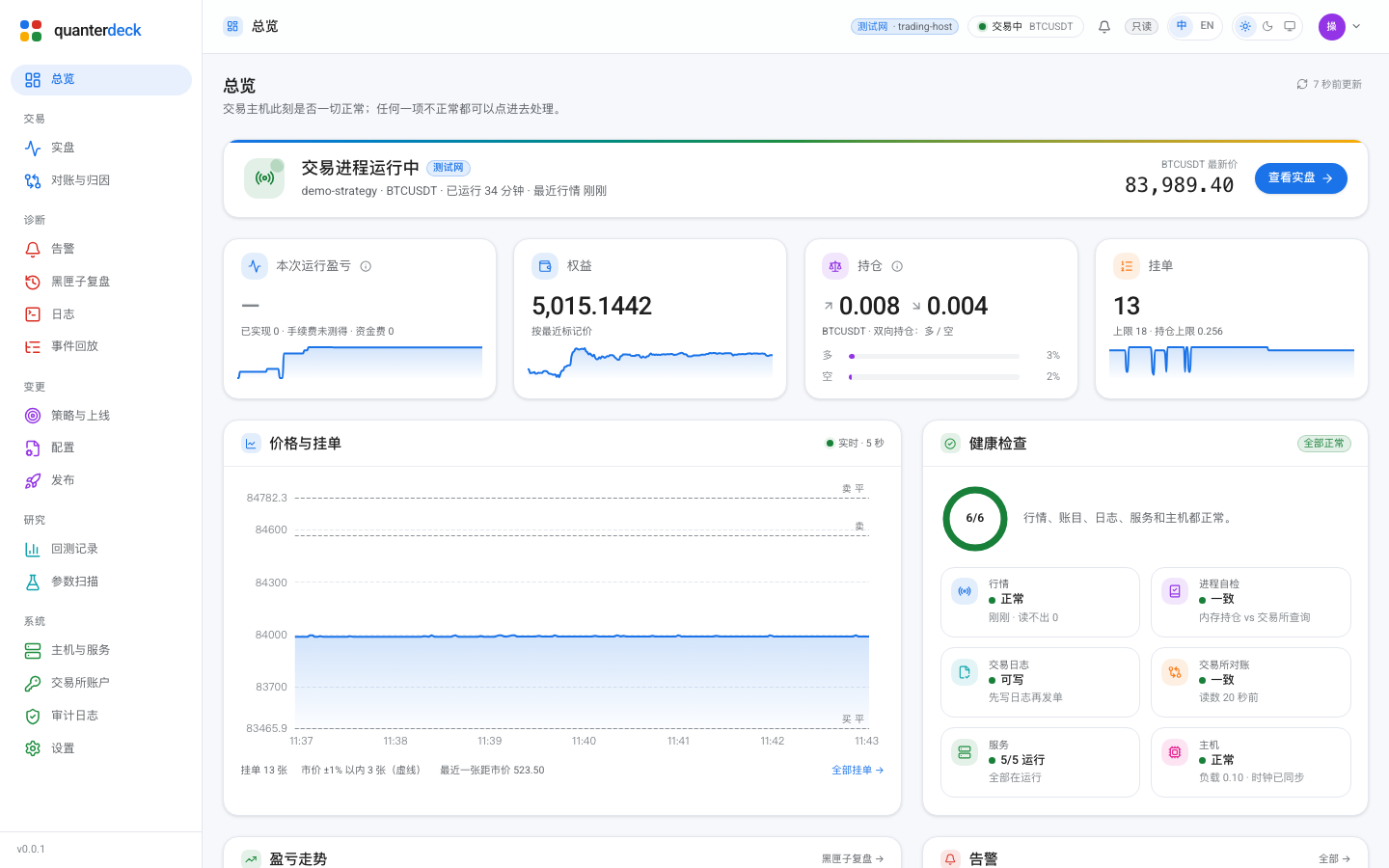Open the 全部挂单 link
The width and height of the screenshot is (1389, 868).
tap(858, 771)
